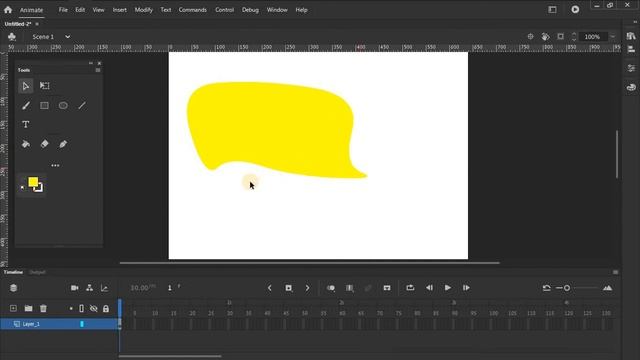Close the Untitled-2 document tab
The height and width of the screenshot is (360, 640).
[37, 24]
